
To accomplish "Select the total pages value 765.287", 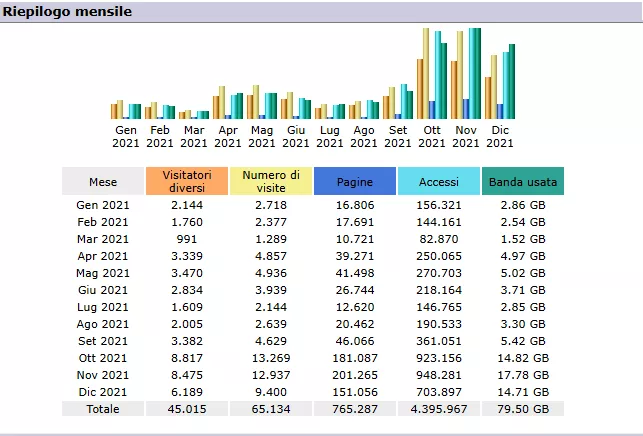I will pyautogui.click(x=354, y=409).
